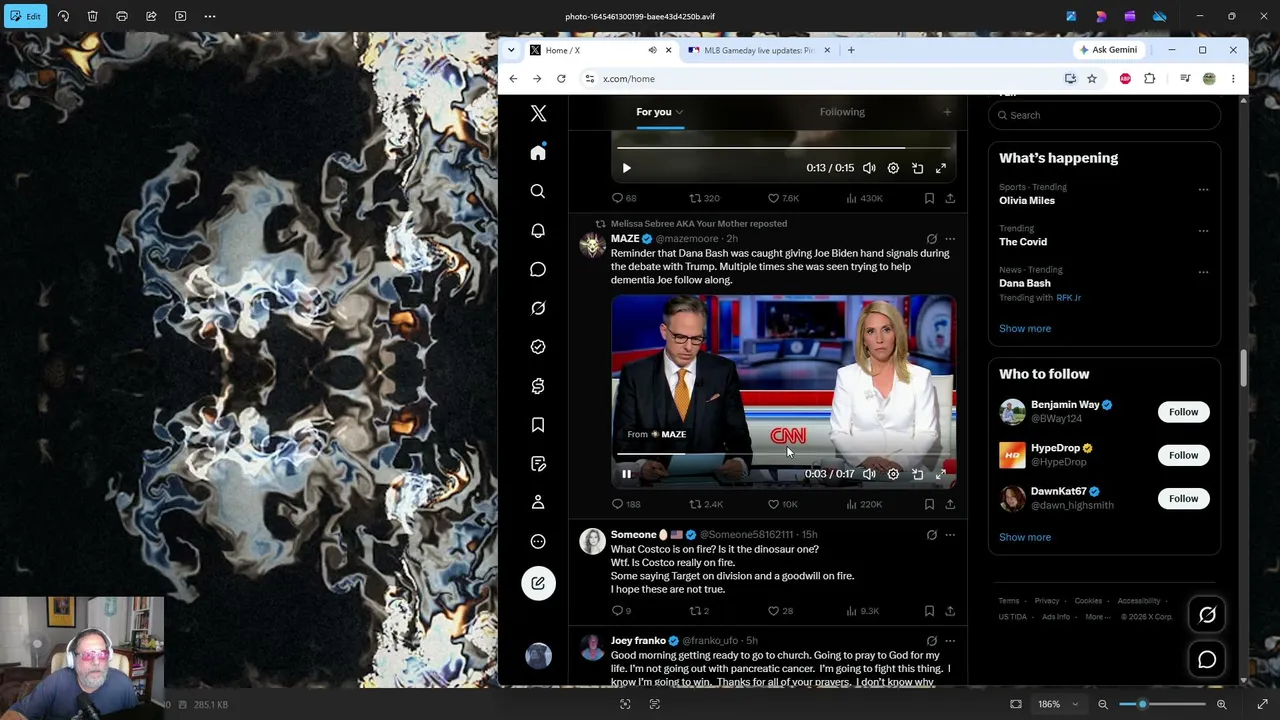Open More menu in X sidebar
The height and width of the screenshot is (720, 1280).
pyautogui.click(x=538, y=541)
